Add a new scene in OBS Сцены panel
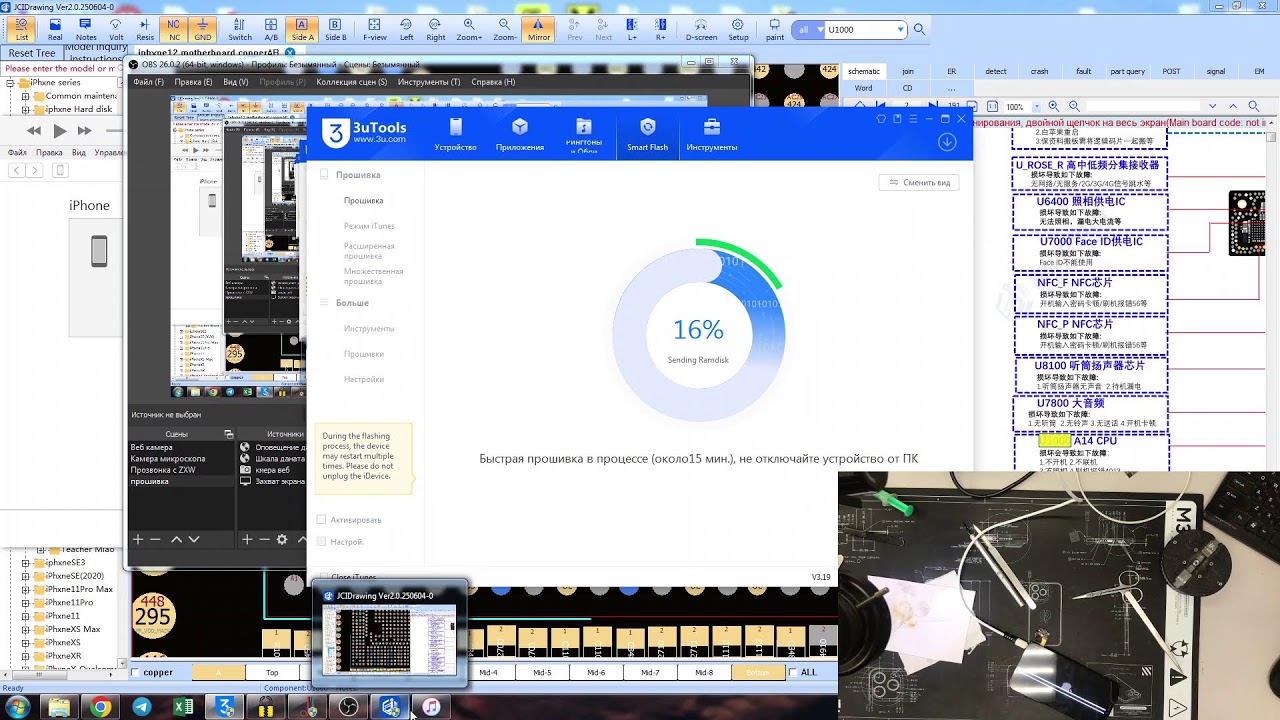The image size is (1280, 720). (139, 539)
